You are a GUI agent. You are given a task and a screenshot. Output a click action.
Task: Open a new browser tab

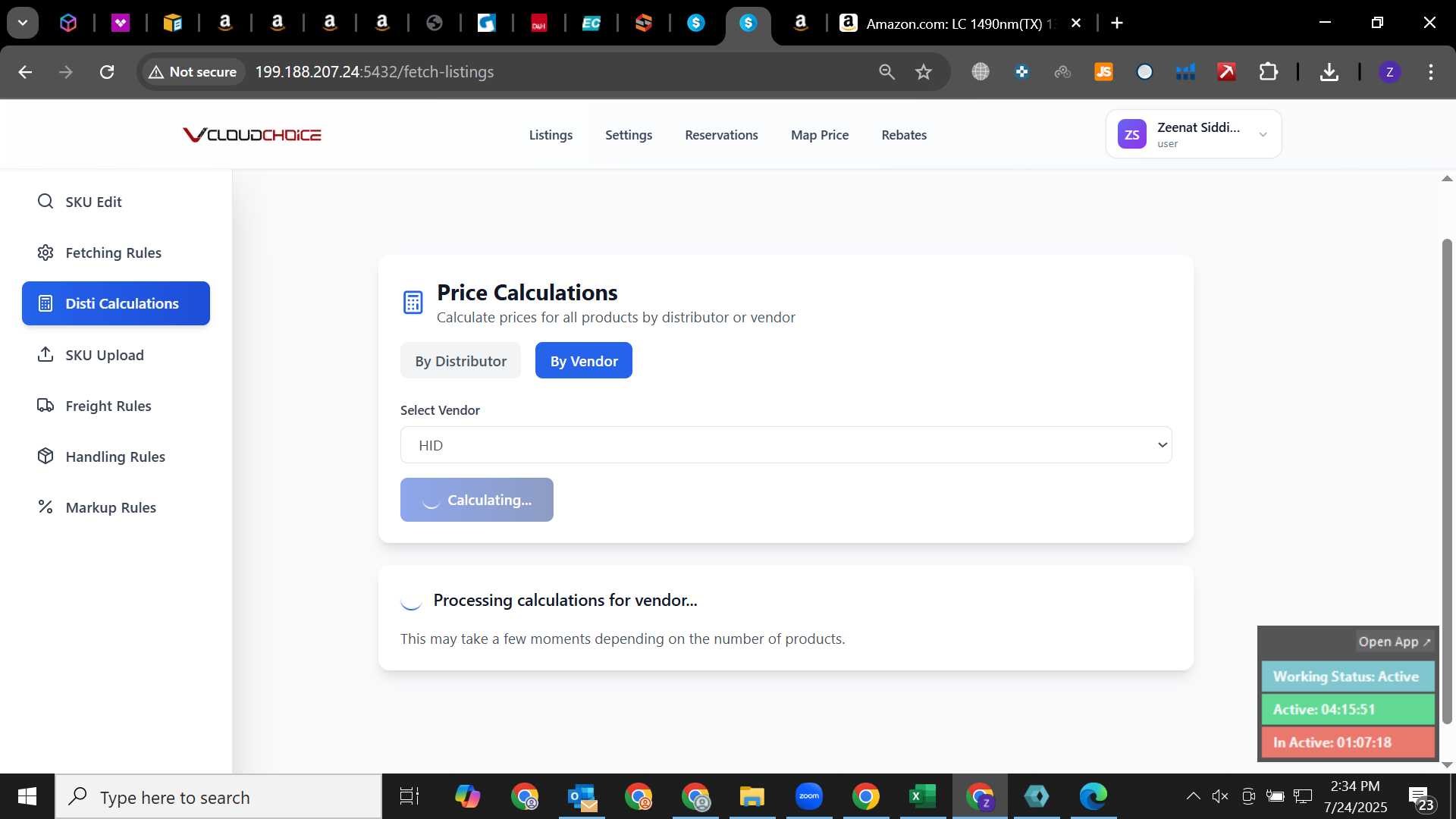[x=1116, y=23]
